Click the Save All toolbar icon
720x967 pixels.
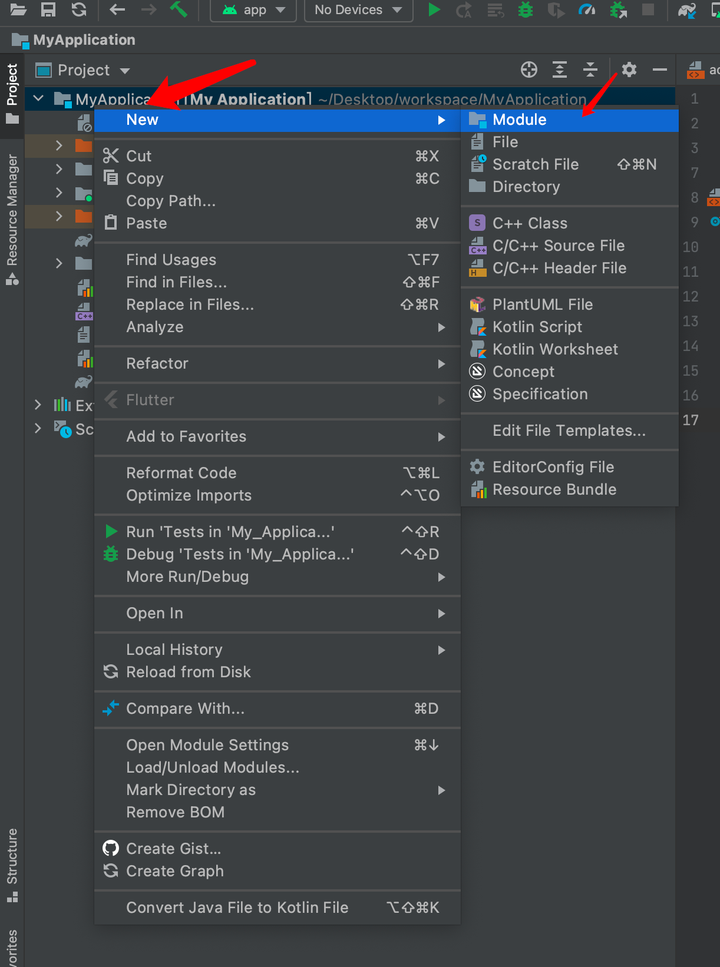coord(48,10)
